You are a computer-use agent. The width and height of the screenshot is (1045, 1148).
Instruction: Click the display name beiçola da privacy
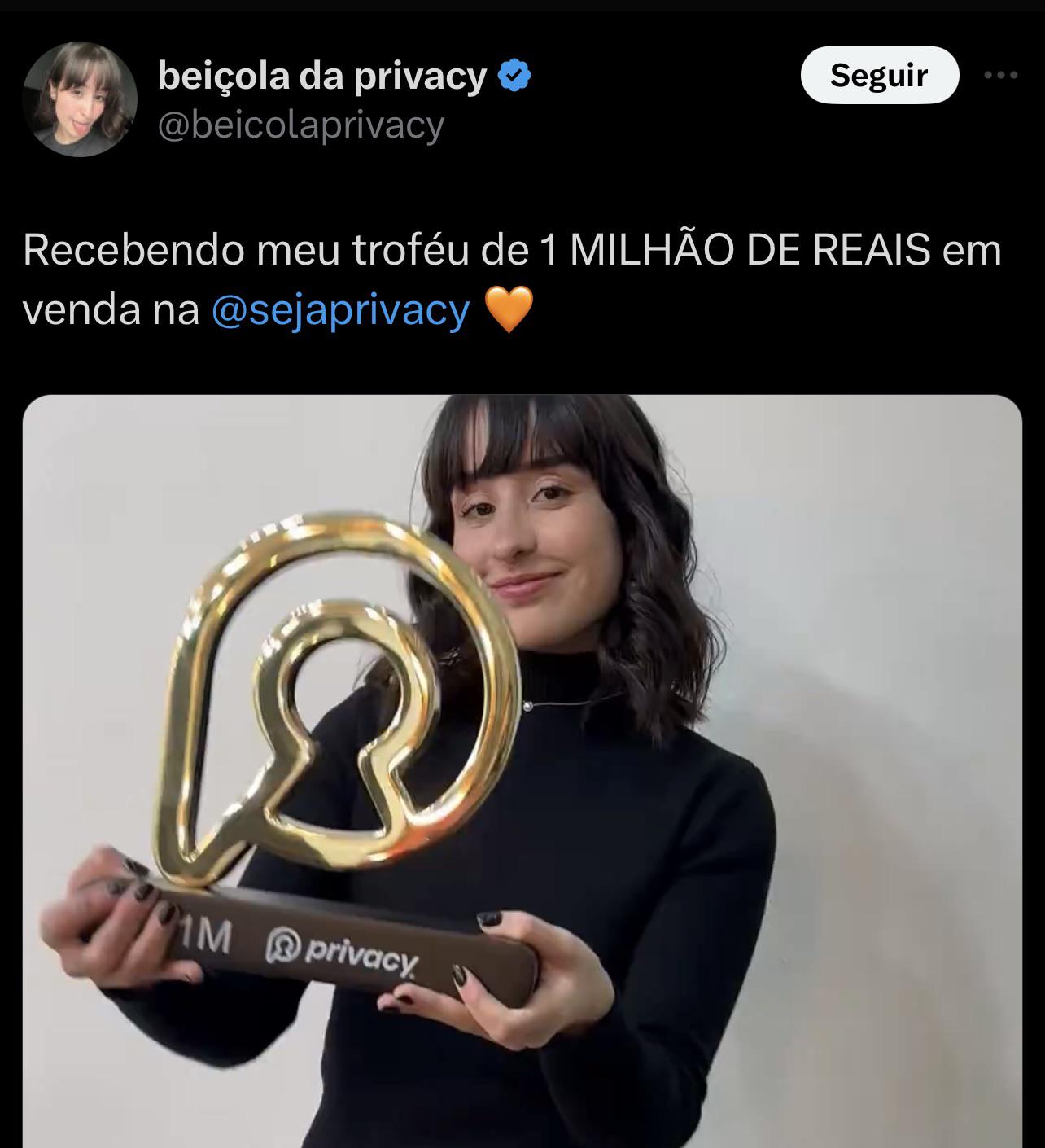[322, 77]
